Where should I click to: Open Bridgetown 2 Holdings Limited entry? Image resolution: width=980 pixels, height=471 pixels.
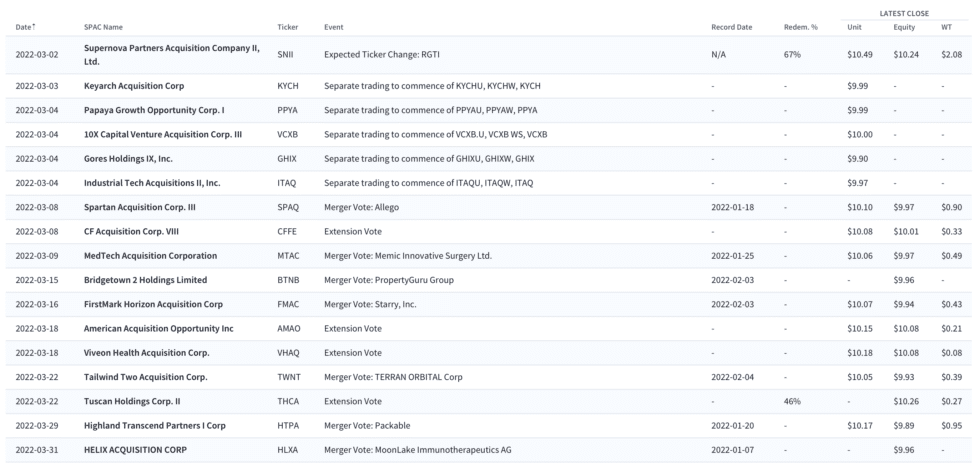pyautogui.click(x=146, y=280)
